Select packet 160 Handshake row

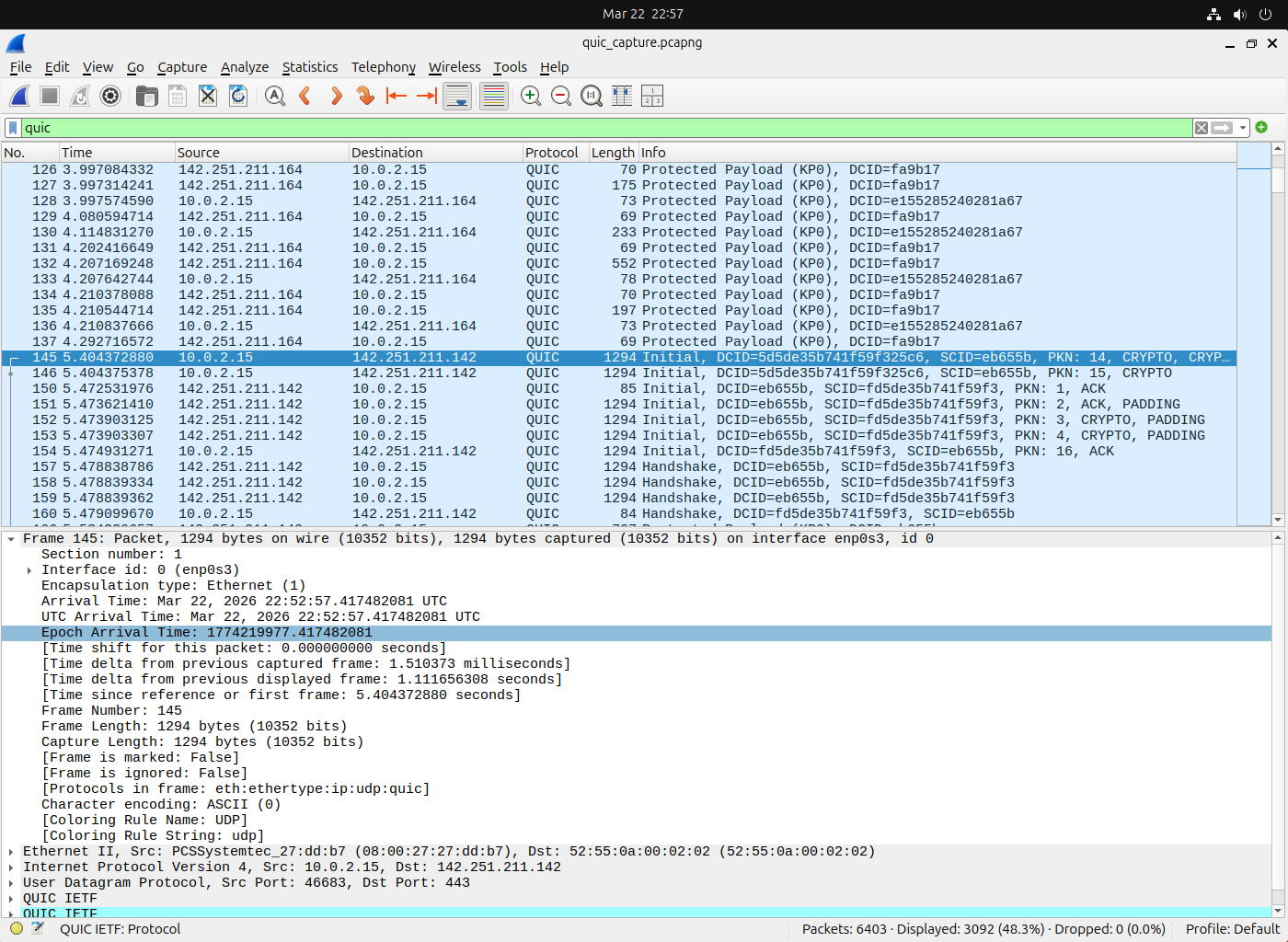(x=618, y=514)
